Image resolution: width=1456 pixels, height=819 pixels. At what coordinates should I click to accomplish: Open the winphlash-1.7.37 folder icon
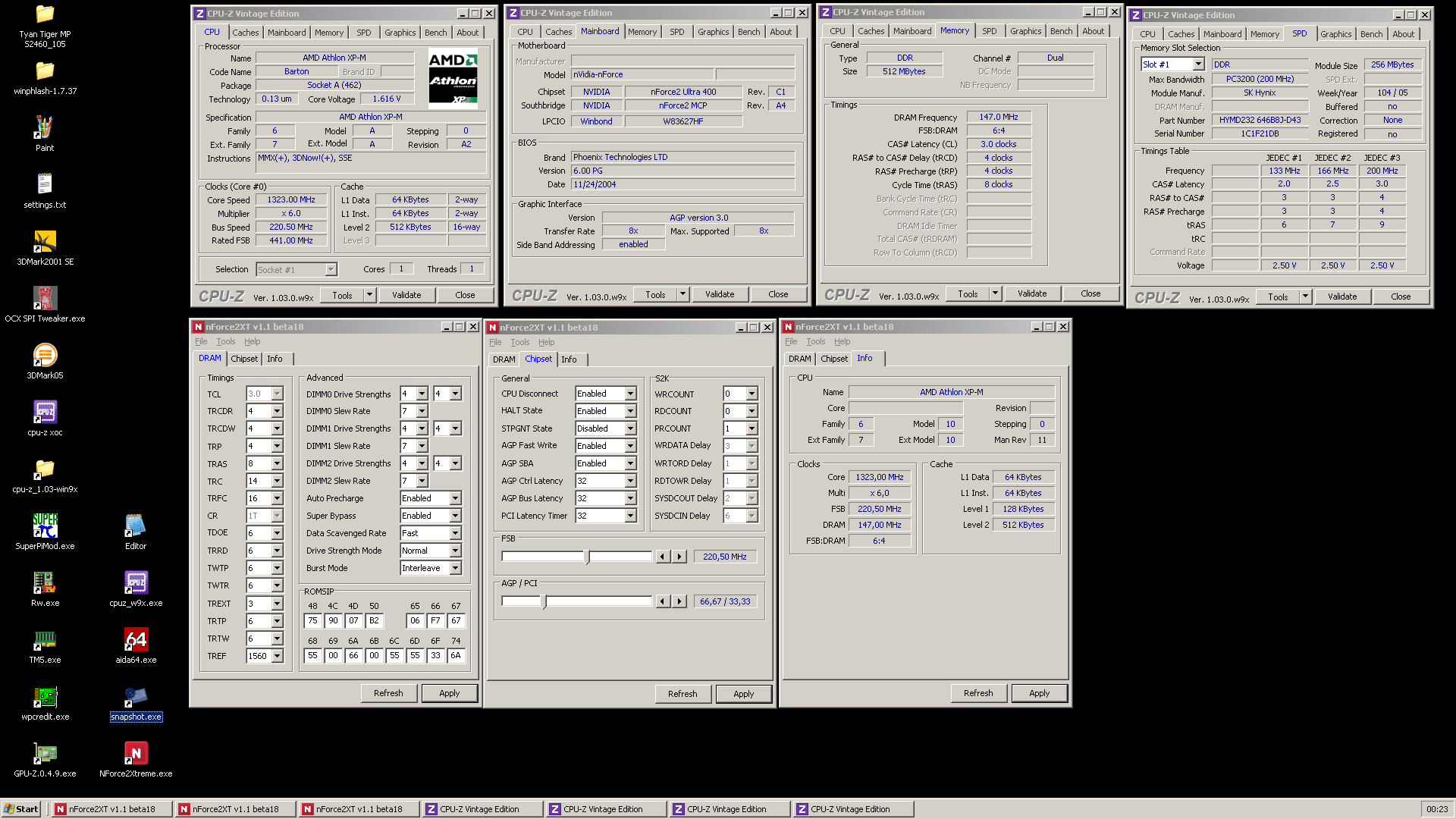45,79
